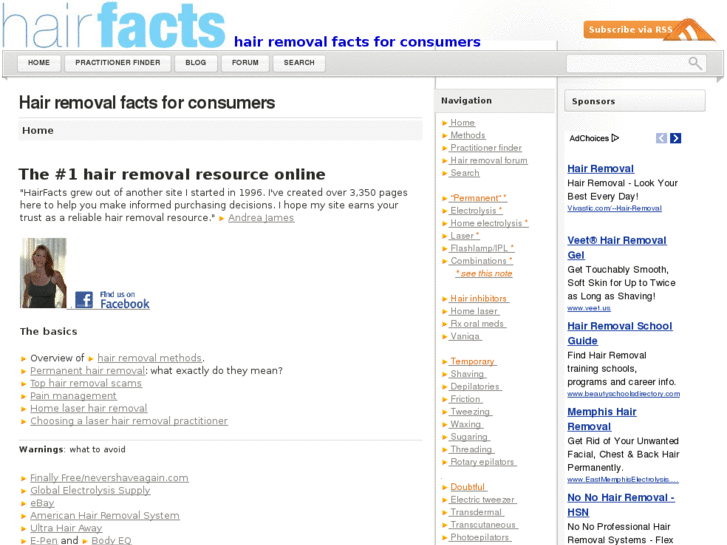Open Home laser sidebar link

[x=474, y=311]
